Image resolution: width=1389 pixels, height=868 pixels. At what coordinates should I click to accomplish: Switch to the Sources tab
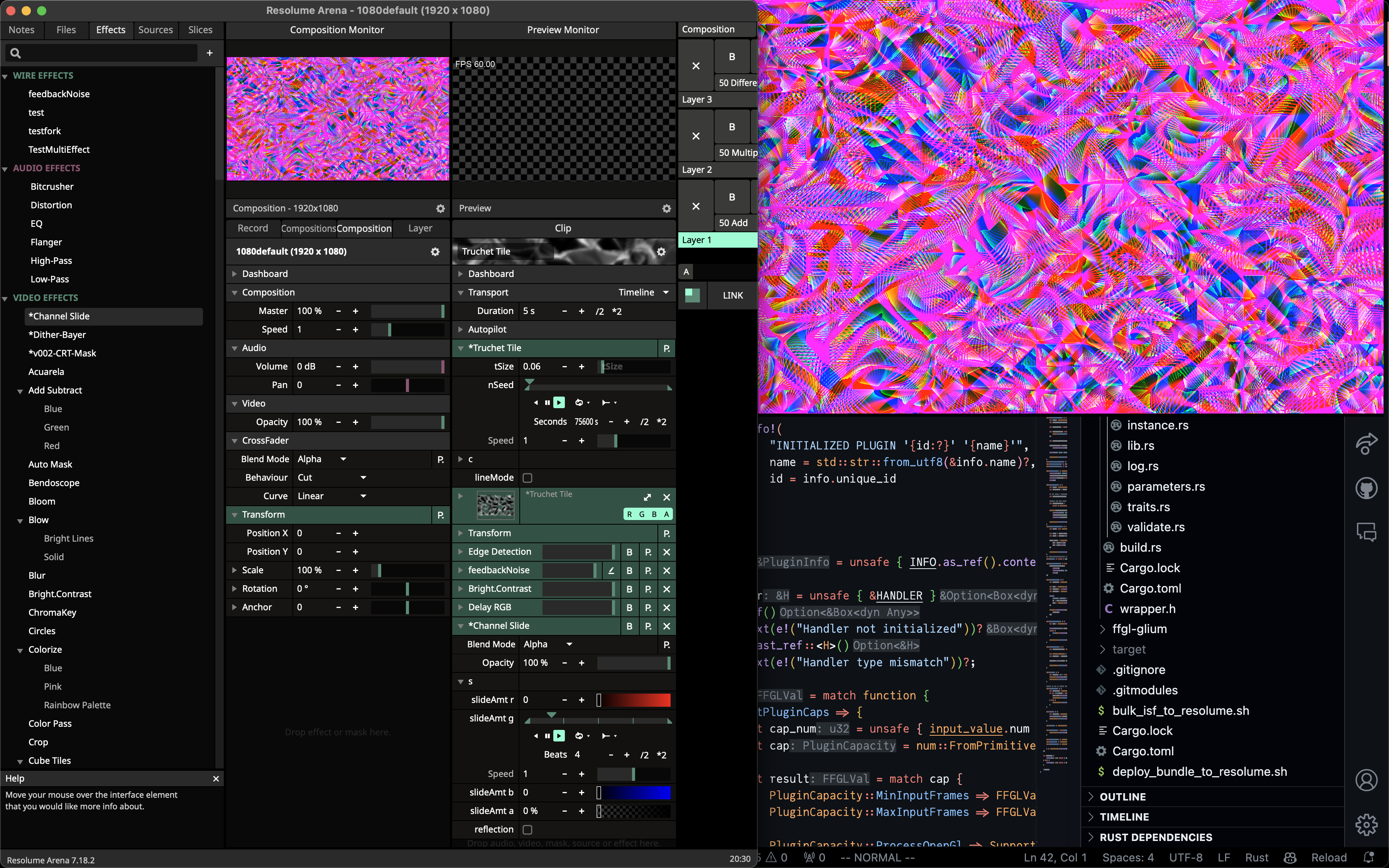[155, 30]
